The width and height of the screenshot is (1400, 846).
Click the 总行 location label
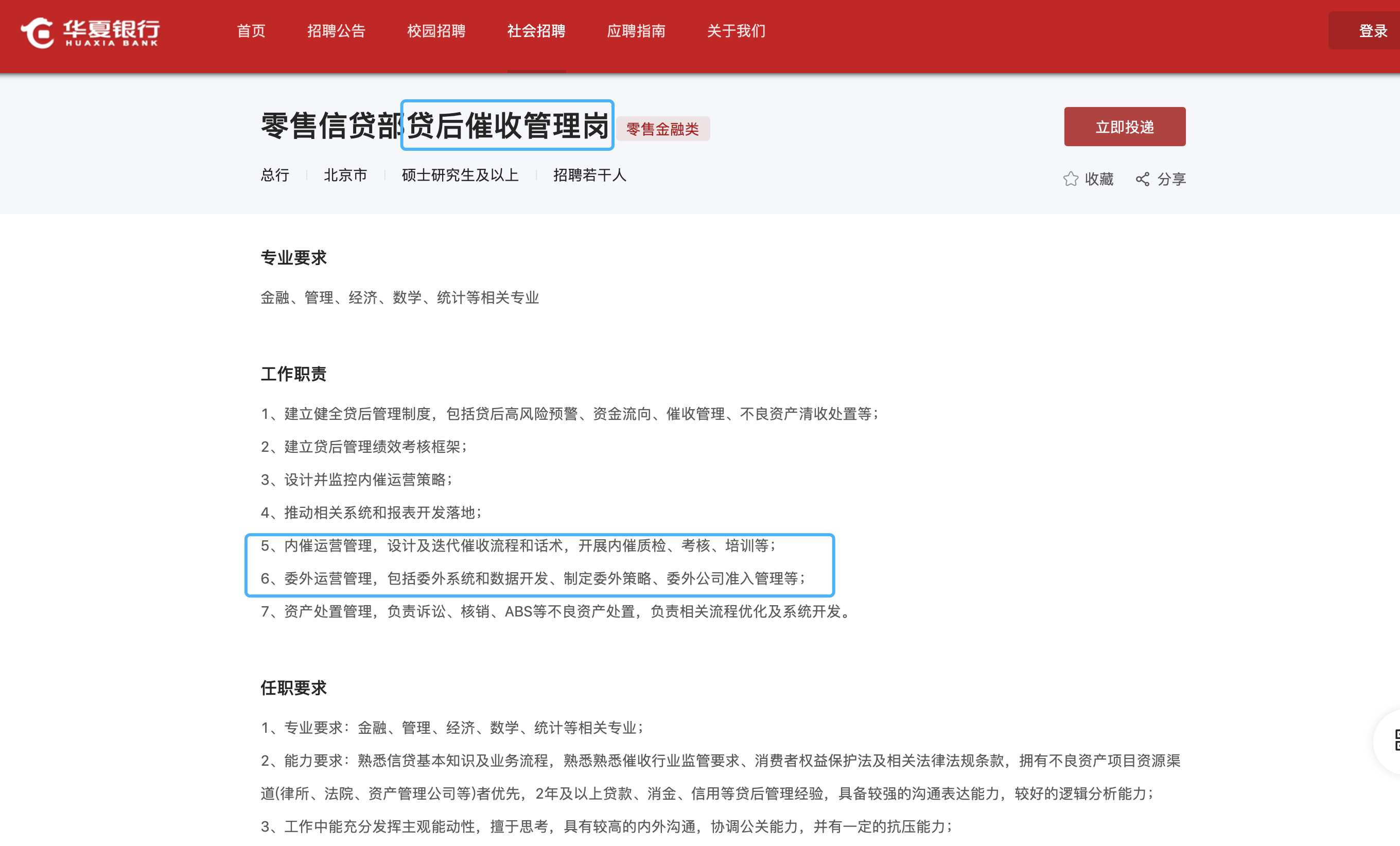(x=275, y=175)
